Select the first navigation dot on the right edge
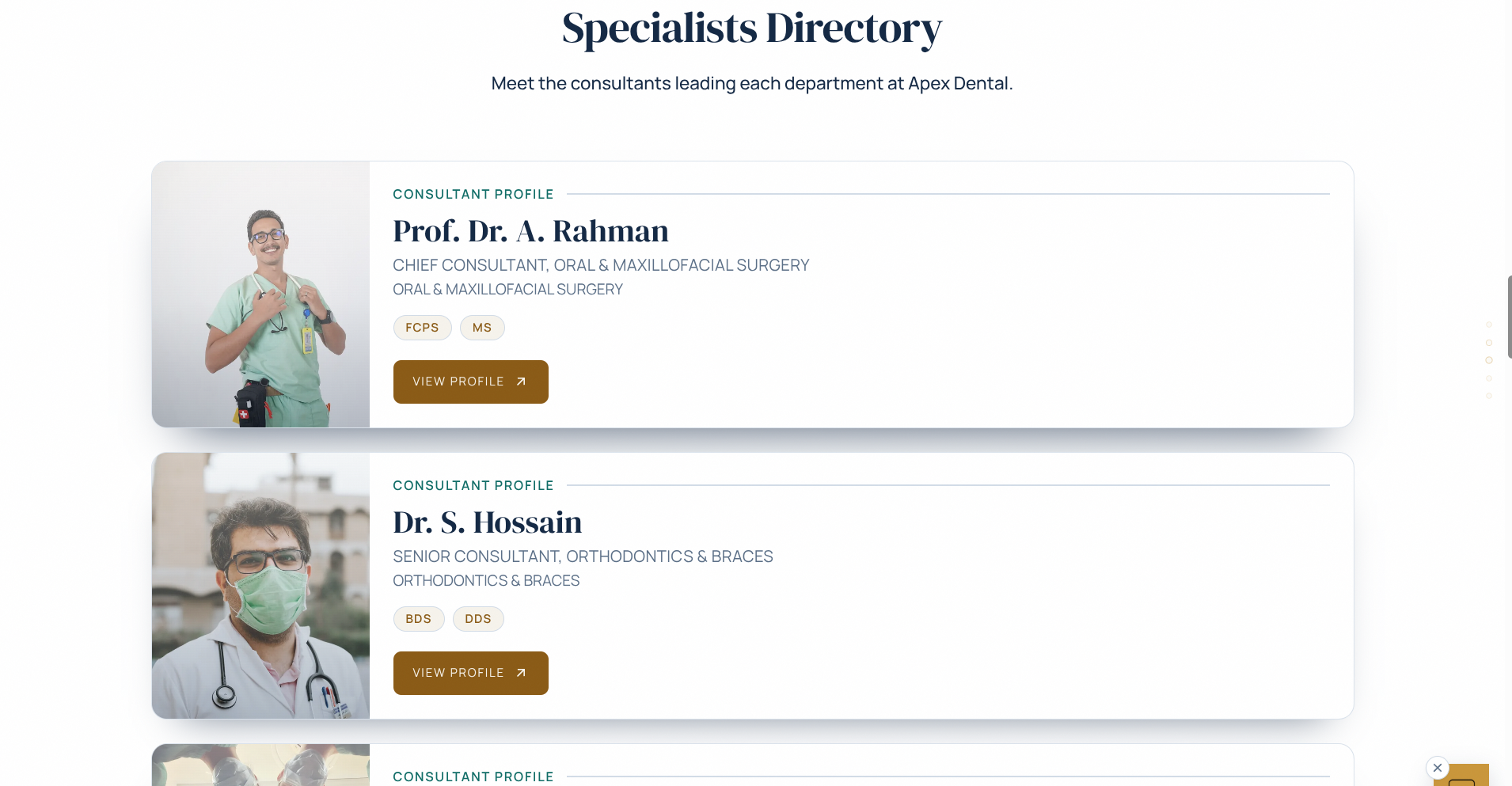Viewport: 1512px width, 786px height. point(1489,324)
